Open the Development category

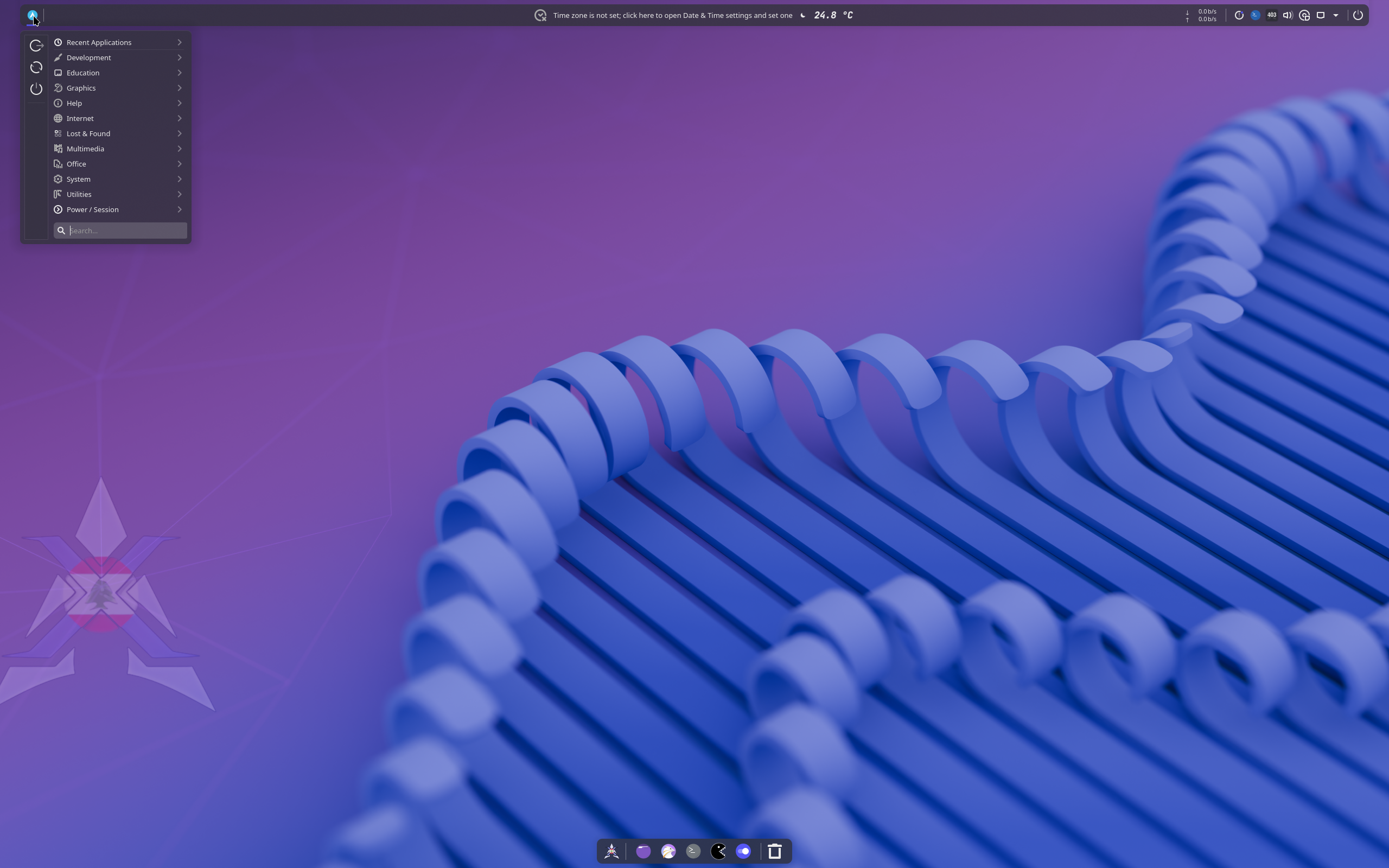click(x=119, y=58)
